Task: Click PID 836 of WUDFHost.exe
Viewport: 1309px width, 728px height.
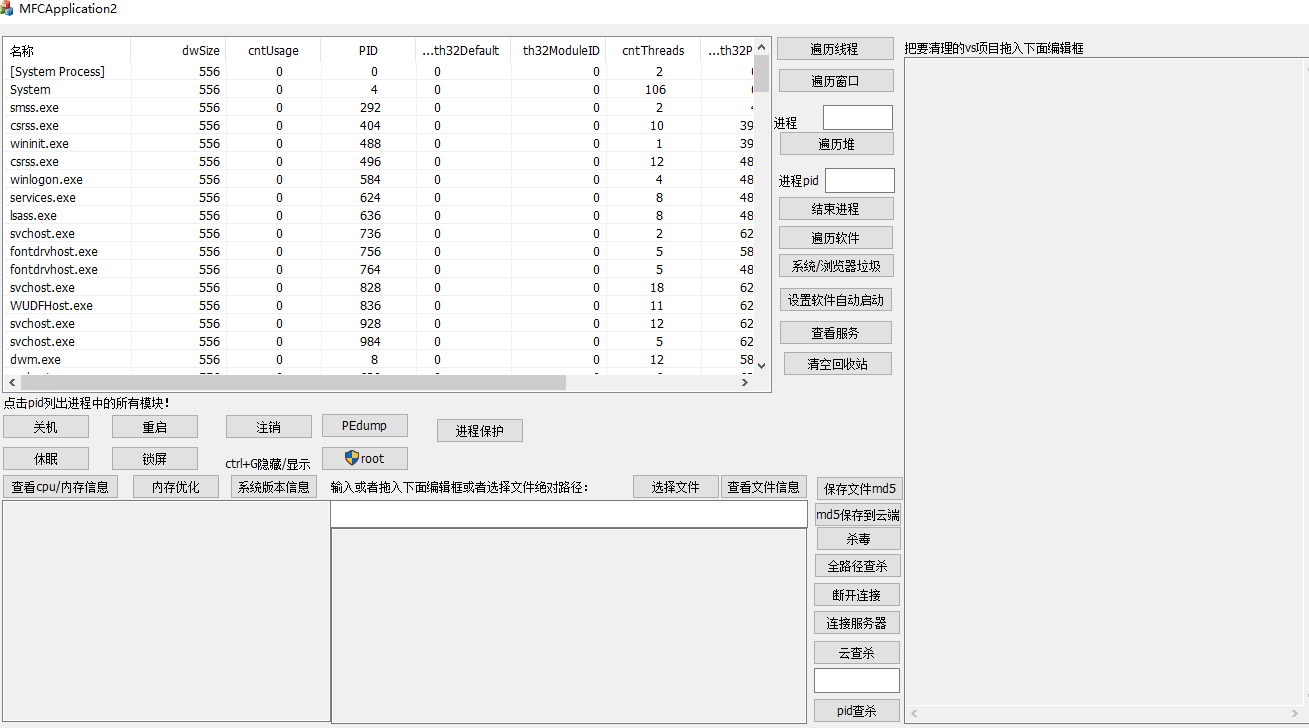Action: click(x=370, y=305)
